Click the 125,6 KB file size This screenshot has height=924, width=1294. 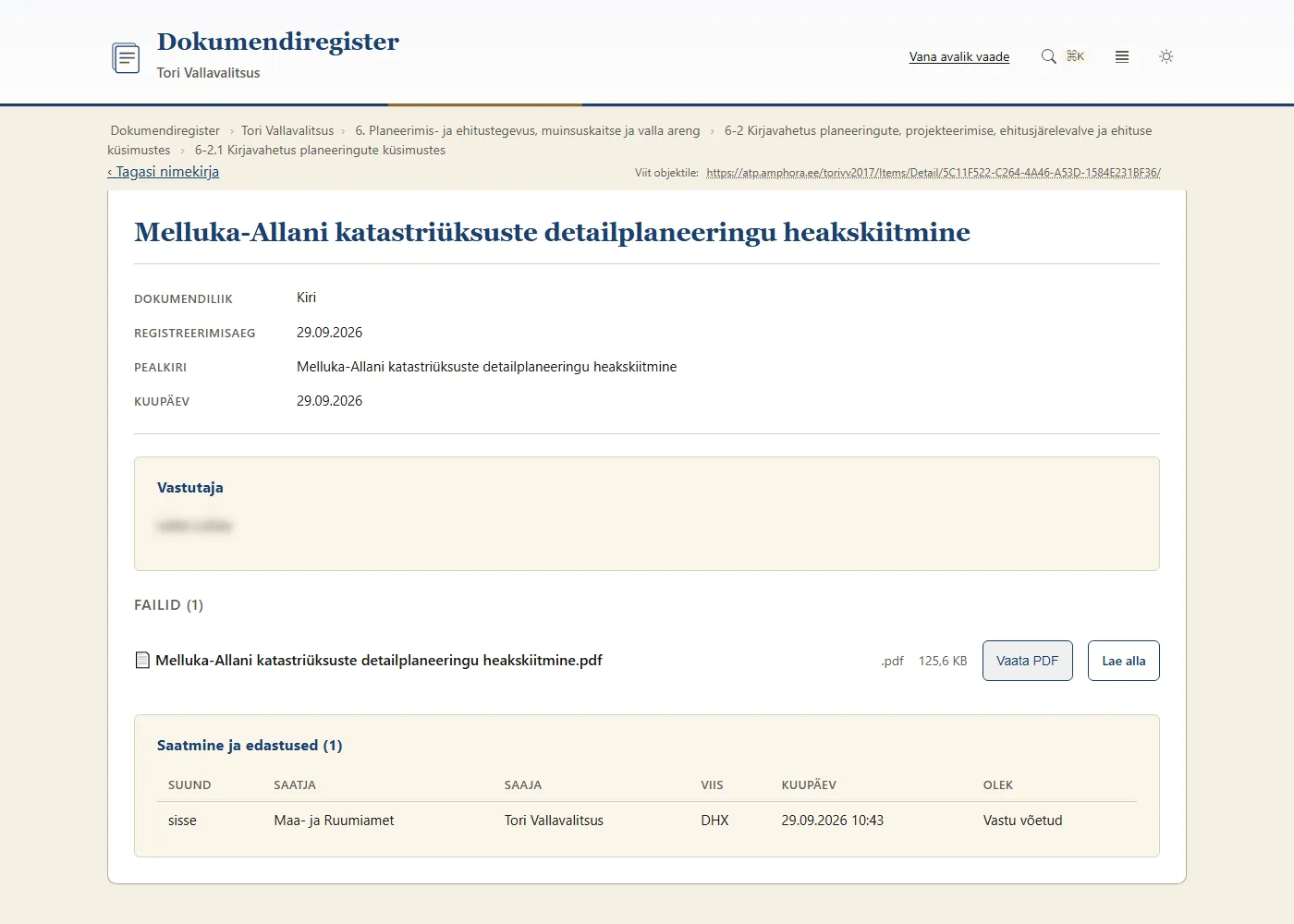coord(943,661)
